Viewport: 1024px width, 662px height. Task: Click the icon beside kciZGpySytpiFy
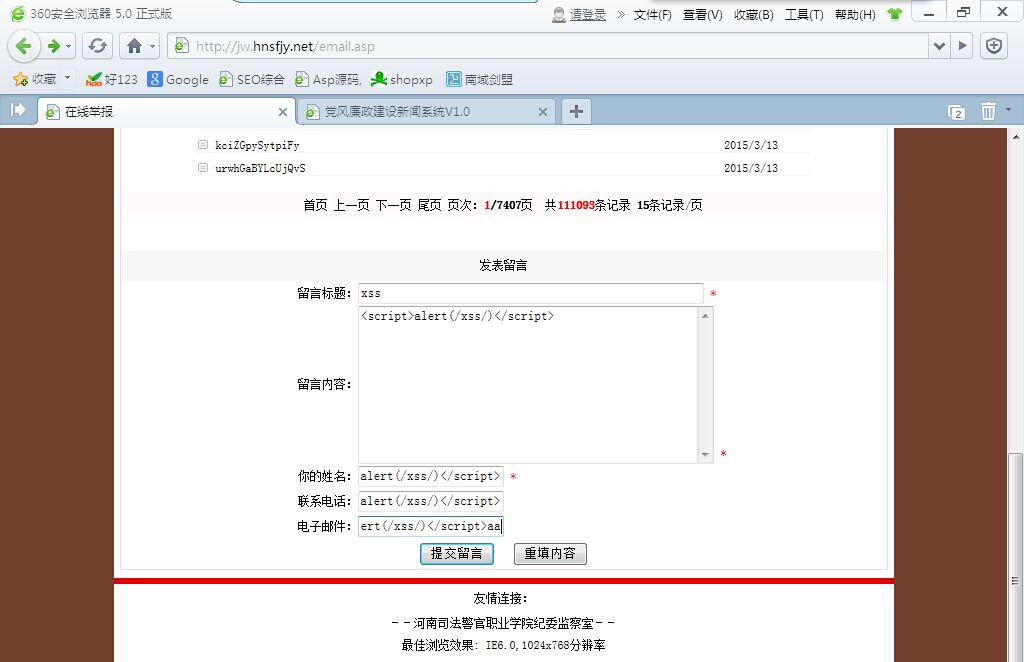pos(203,144)
